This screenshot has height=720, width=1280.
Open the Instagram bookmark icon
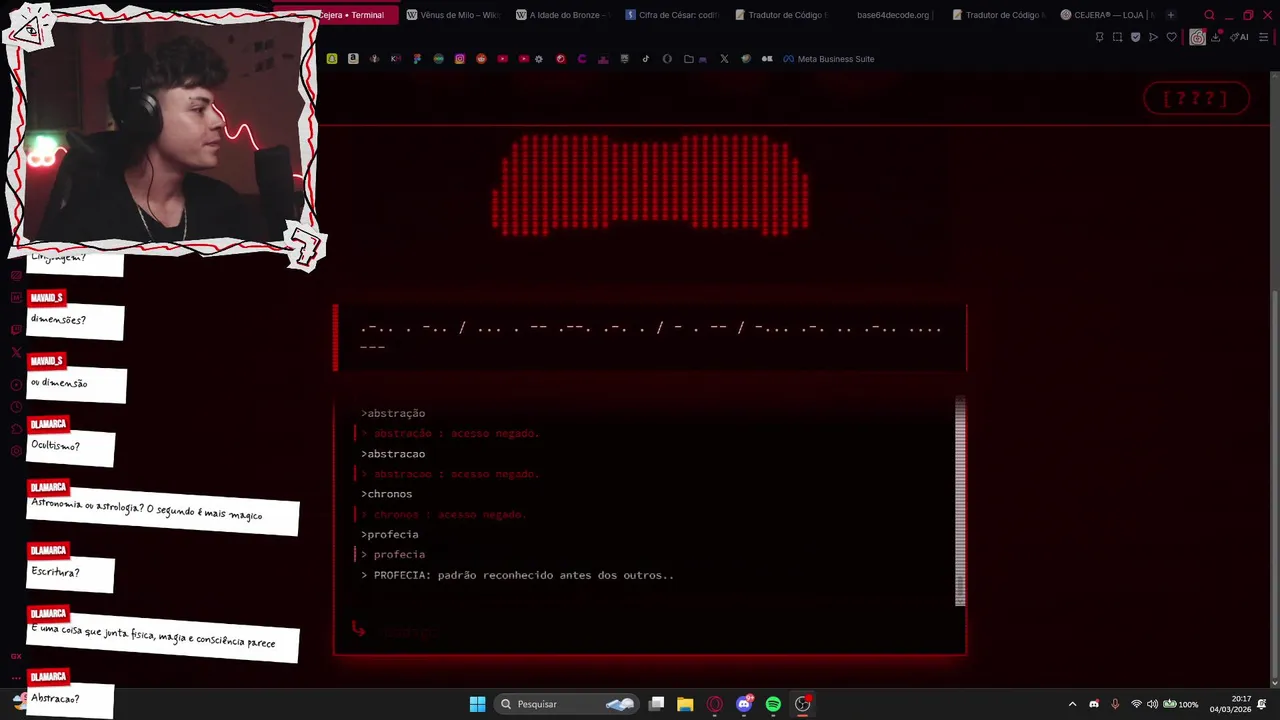coord(460,59)
